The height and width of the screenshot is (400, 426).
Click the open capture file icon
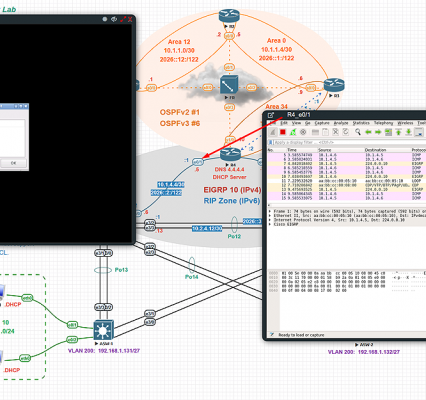point(315,132)
